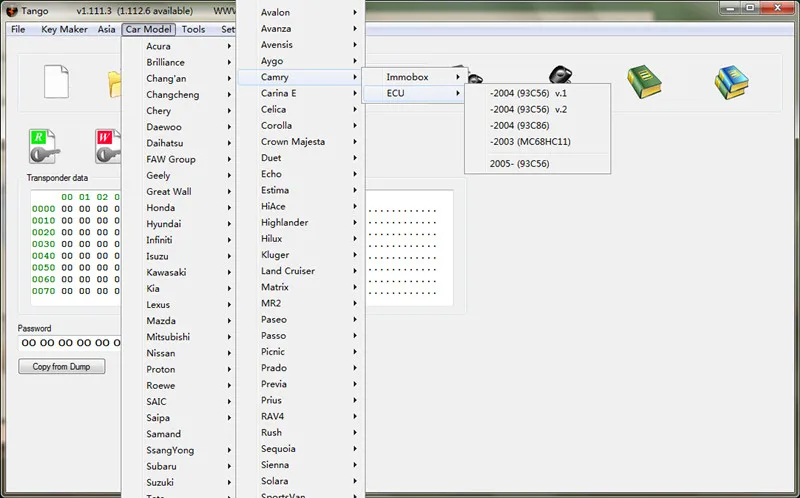
Task: Open the Key Maker menu
Action: click(64, 30)
